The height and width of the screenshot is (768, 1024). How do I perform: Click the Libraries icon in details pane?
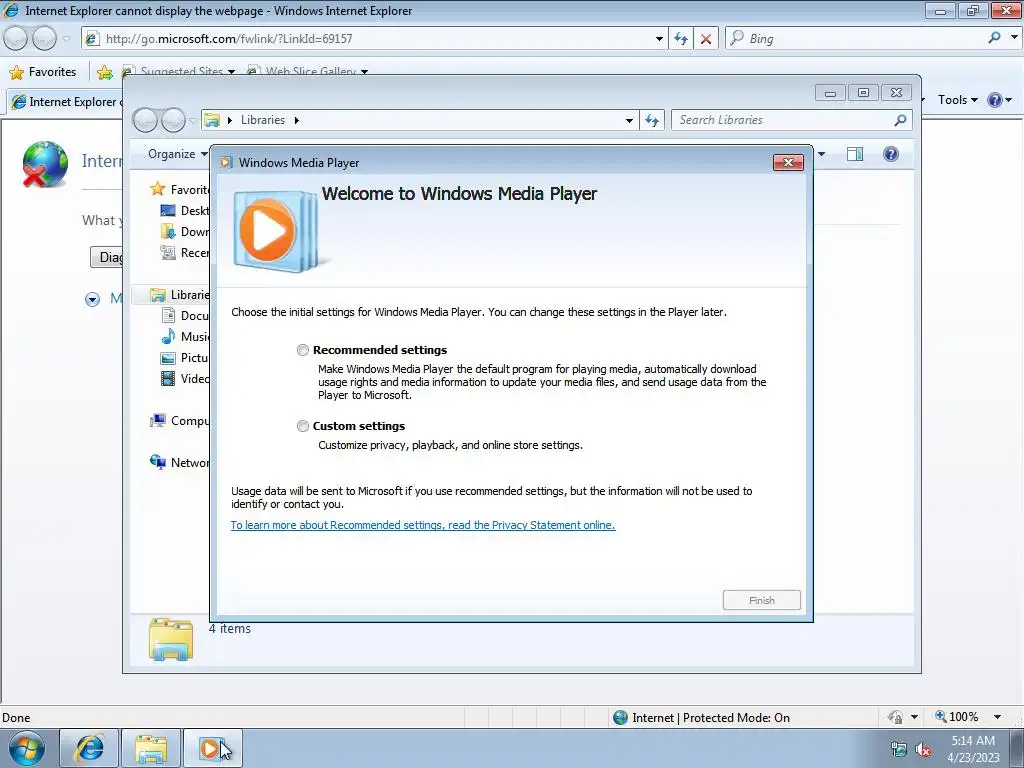pos(170,639)
